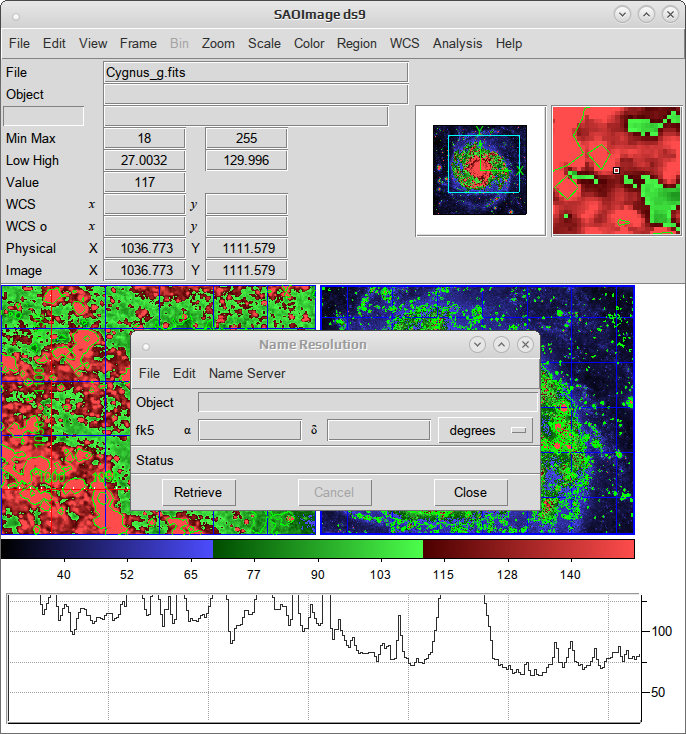Open the WCS menu

[405, 44]
